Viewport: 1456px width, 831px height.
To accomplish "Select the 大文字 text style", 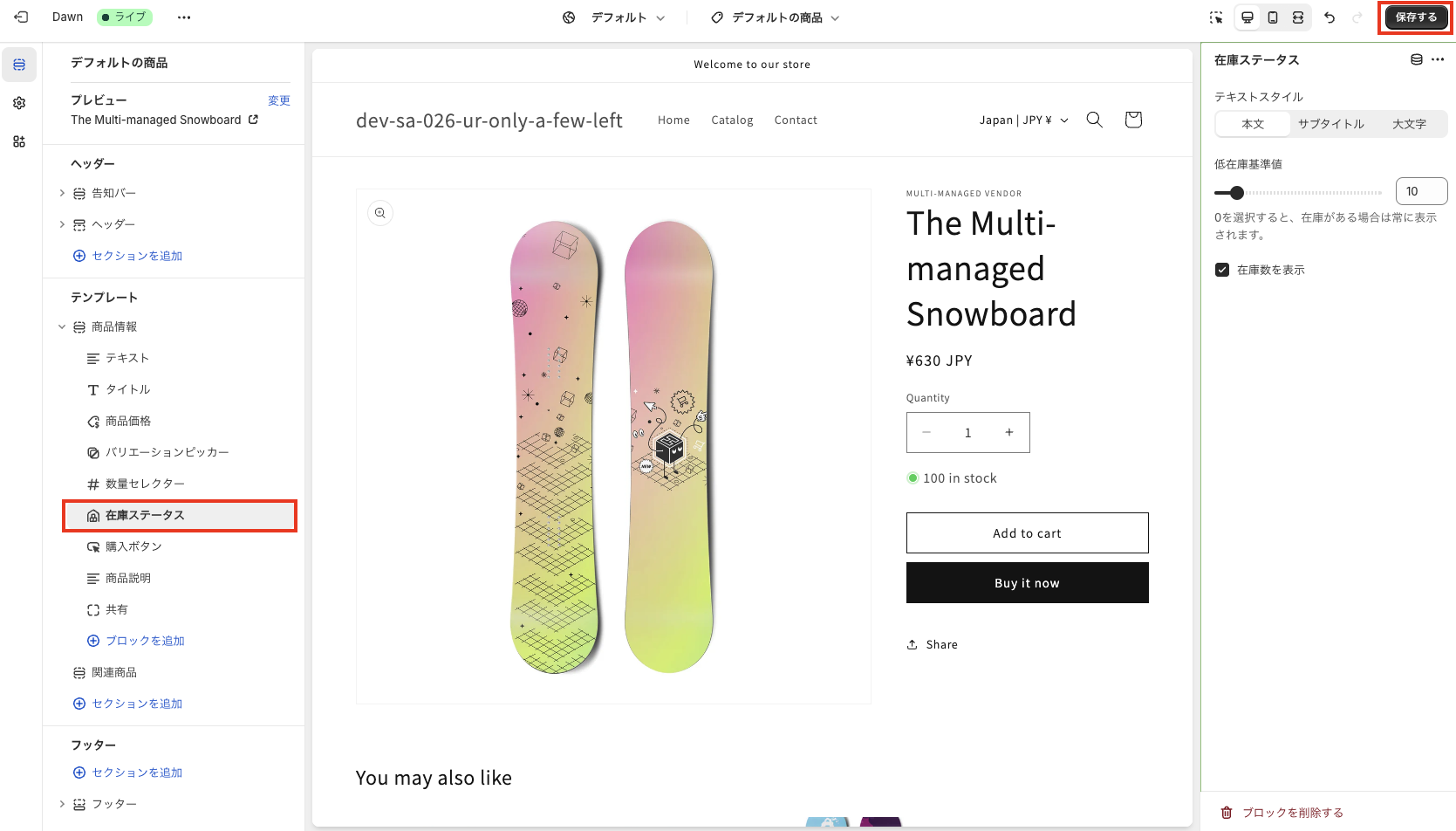I will pyautogui.click(x=1409, y=124).
